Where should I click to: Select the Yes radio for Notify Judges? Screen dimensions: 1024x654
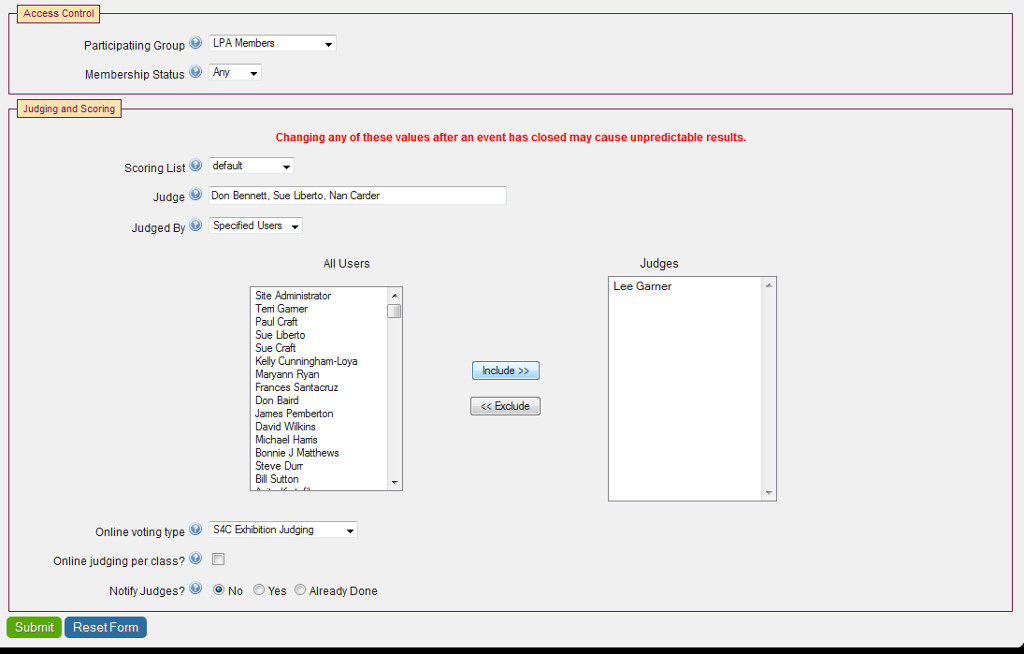(259, 591)
